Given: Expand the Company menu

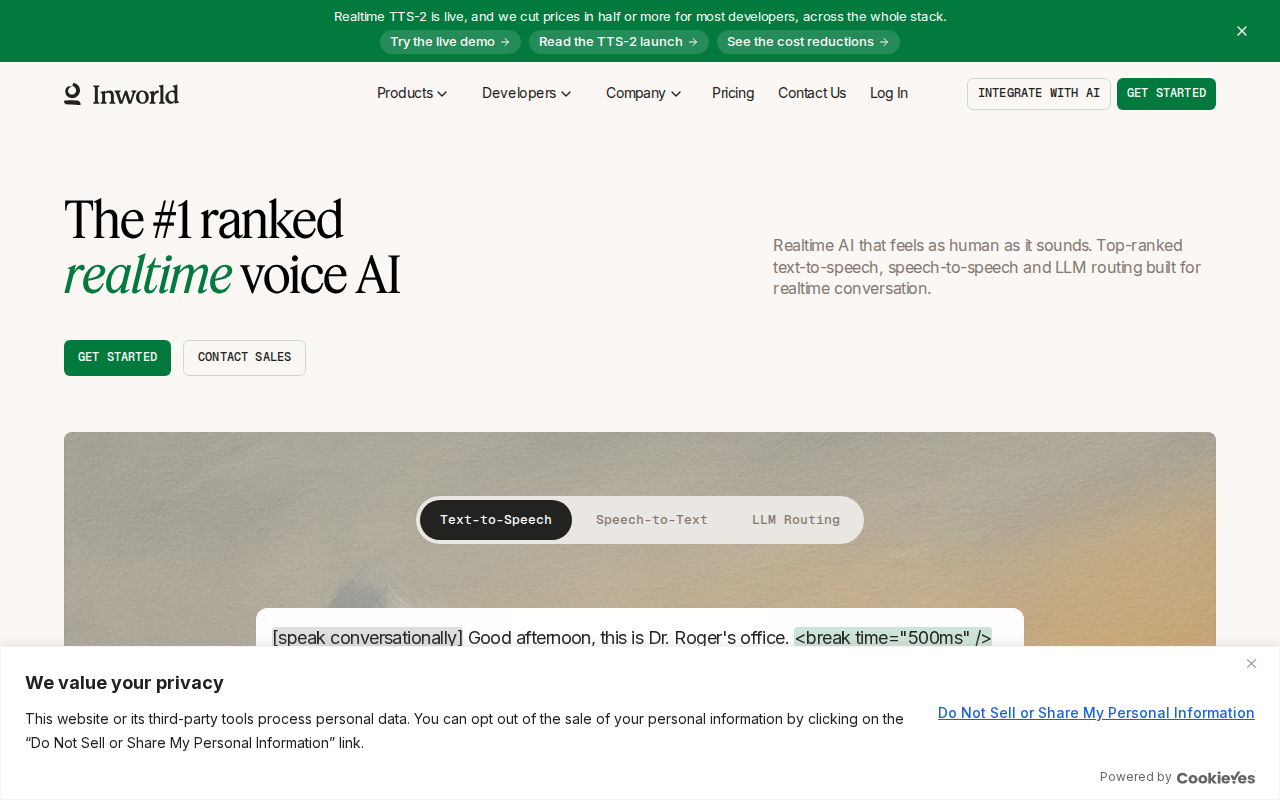Looking at the screenshot, I should pos(644,93).
